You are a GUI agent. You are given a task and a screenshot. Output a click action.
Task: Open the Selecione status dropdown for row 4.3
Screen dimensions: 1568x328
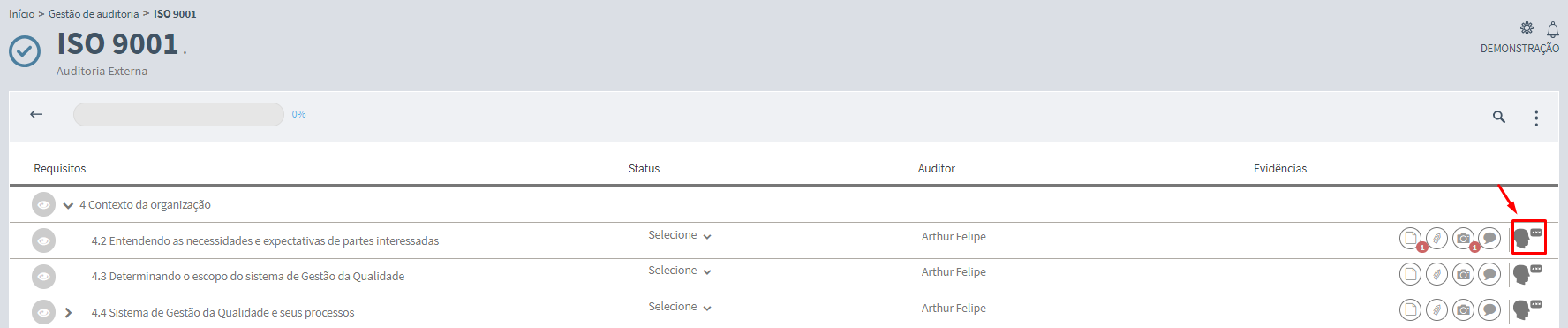tap(680, 271)
